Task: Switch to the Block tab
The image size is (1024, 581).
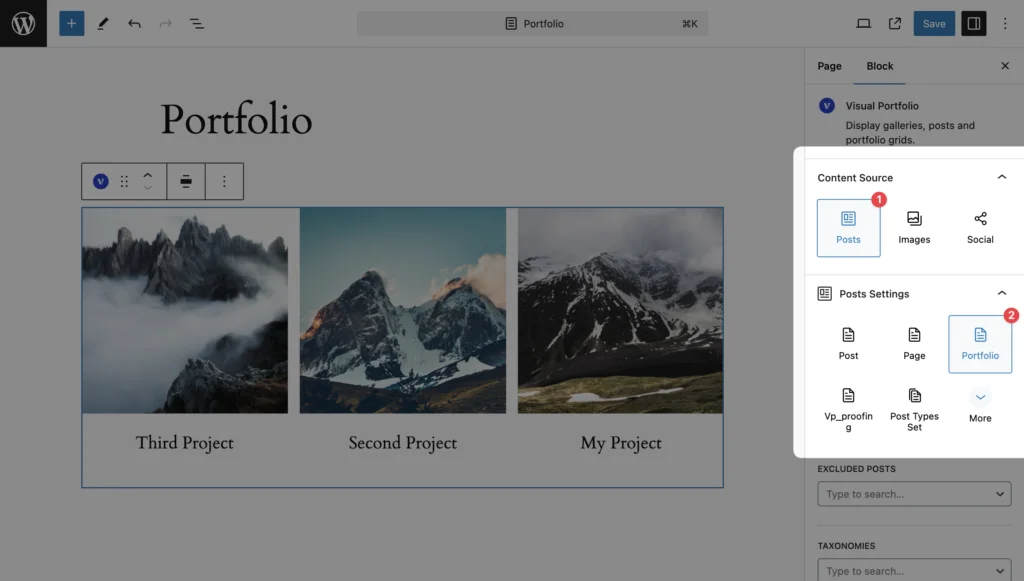Action: (880, 66)
